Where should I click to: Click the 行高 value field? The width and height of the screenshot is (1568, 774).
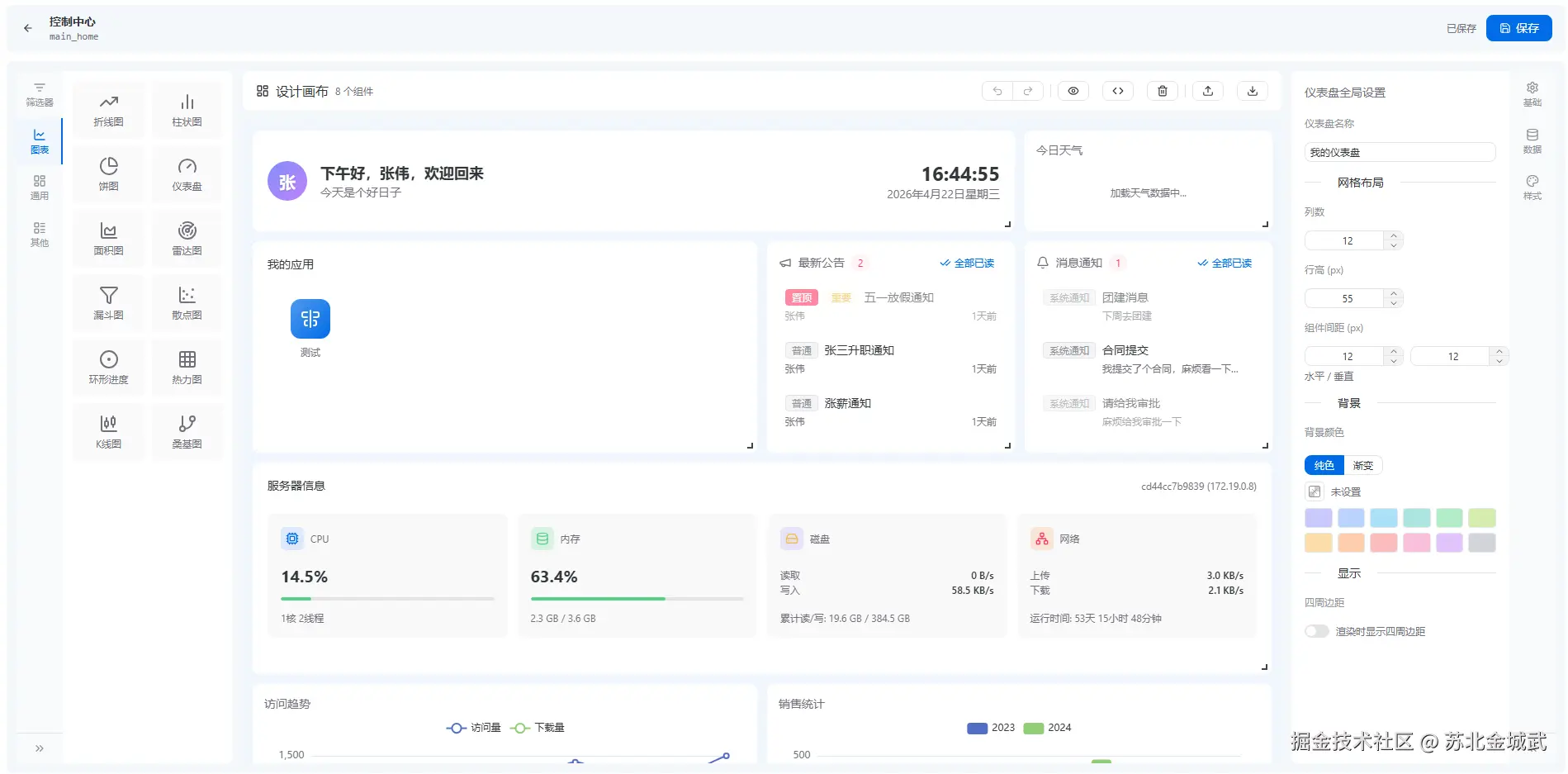click(x=1347, y=298)
